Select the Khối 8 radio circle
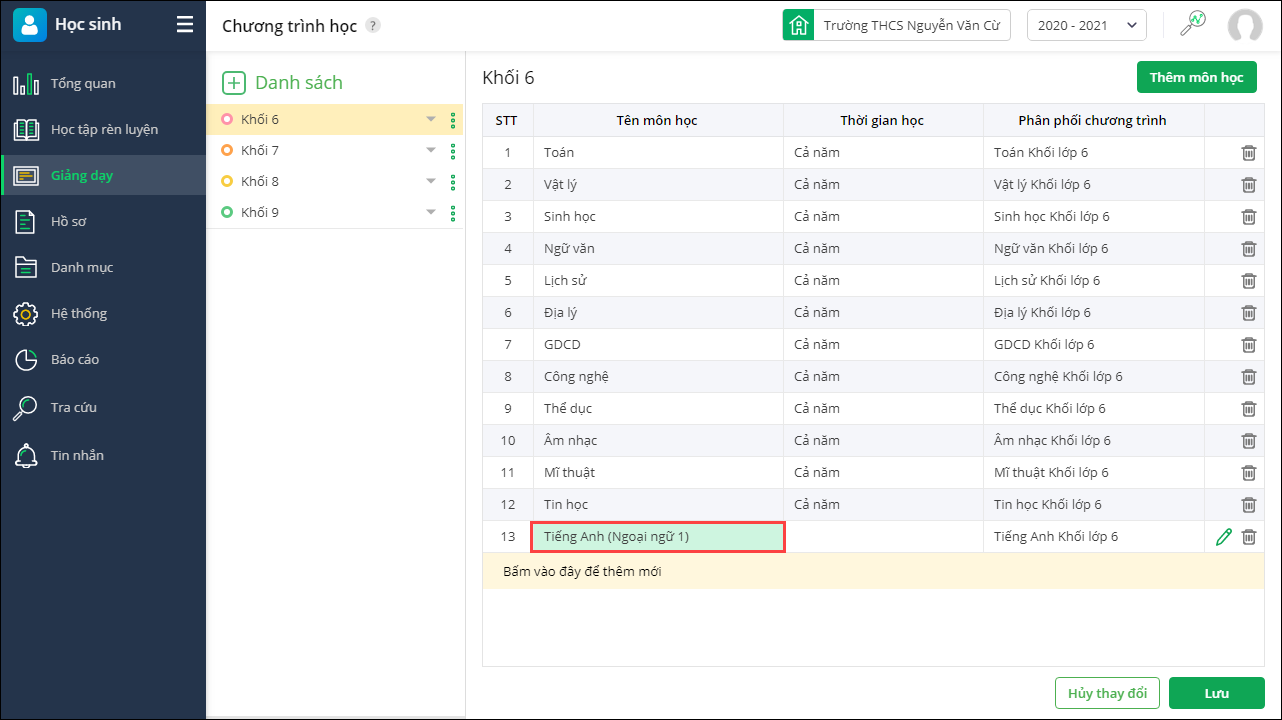The height and width of the screenshot is (720, 1282). click(227, 181)
